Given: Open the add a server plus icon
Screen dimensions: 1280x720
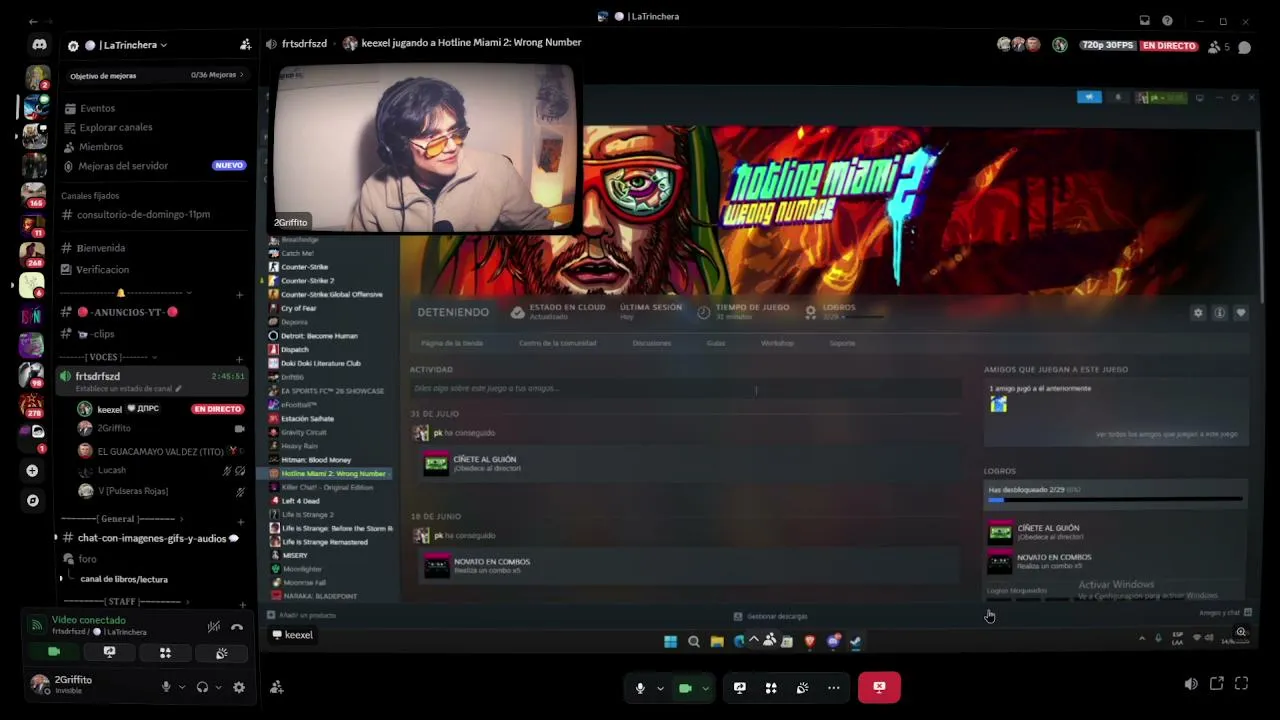Looking at the screenshot, I should [x=33, y=470].
